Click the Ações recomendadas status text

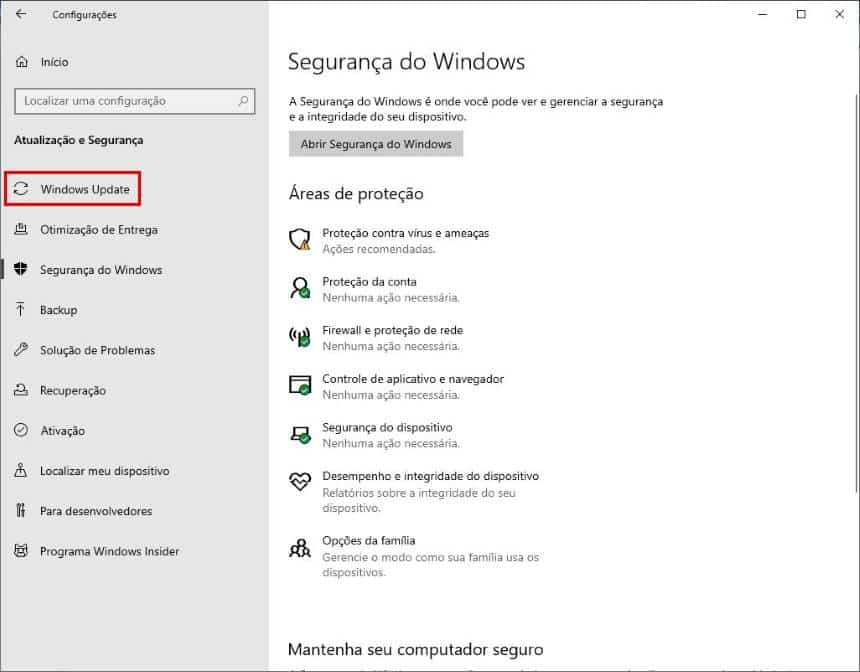(x=379, y=249)
